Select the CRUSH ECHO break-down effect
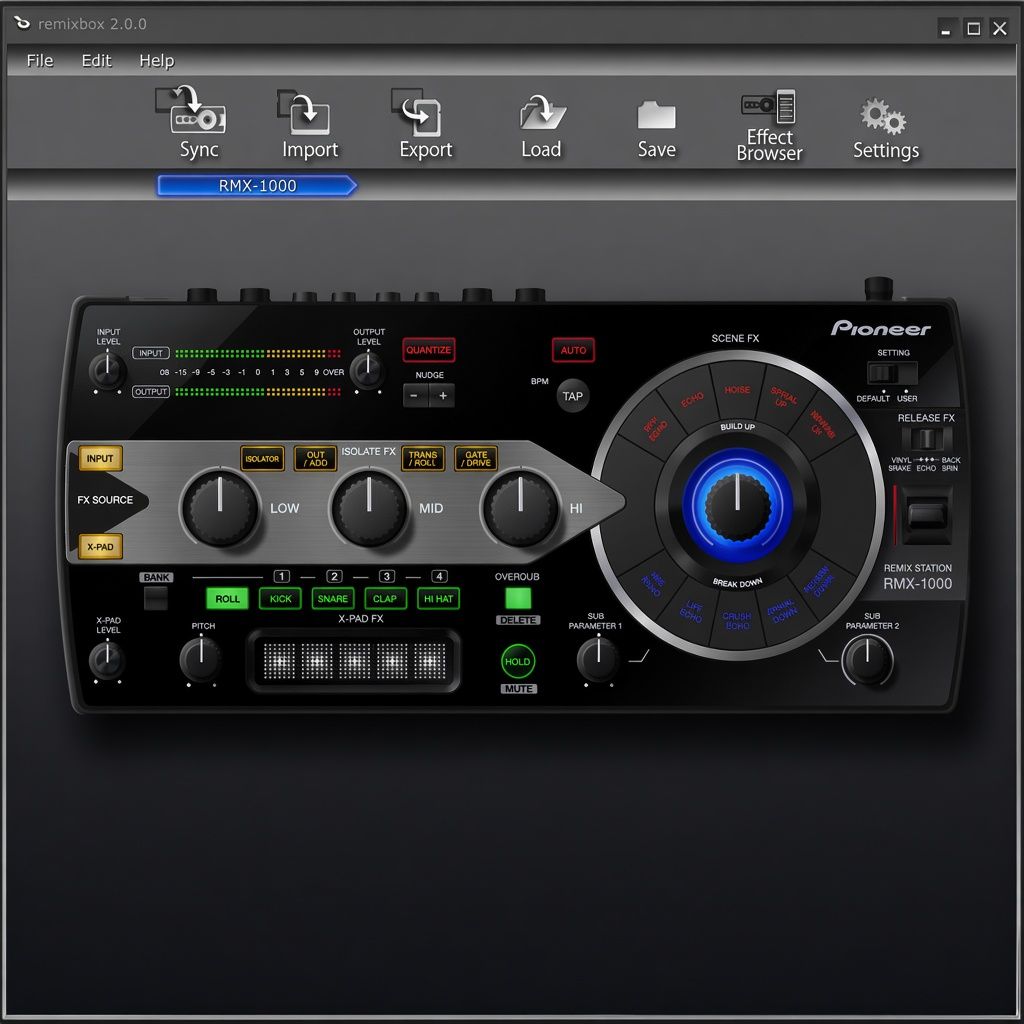Viewport: 1024px width, 1024px height. coord(737,621)
